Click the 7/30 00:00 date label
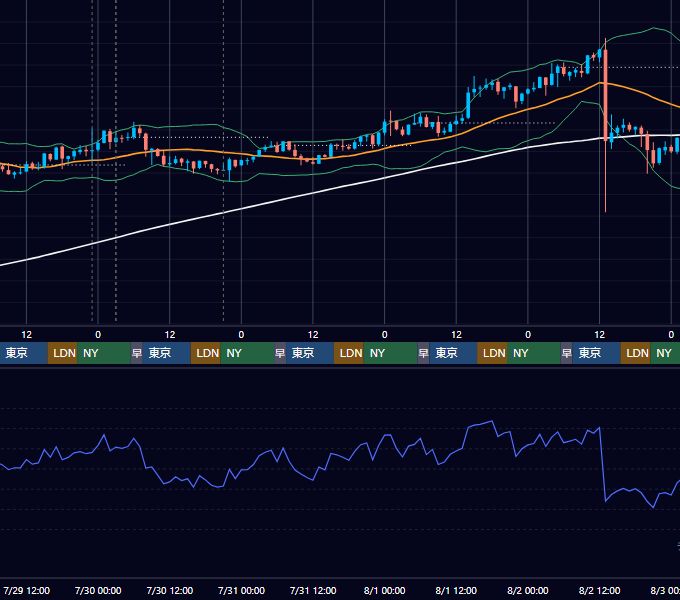 coord(98,590)
